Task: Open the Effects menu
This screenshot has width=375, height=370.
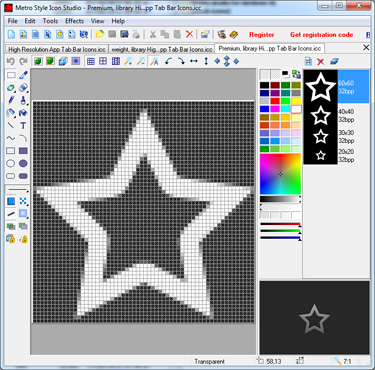Action: click(74, 21)
